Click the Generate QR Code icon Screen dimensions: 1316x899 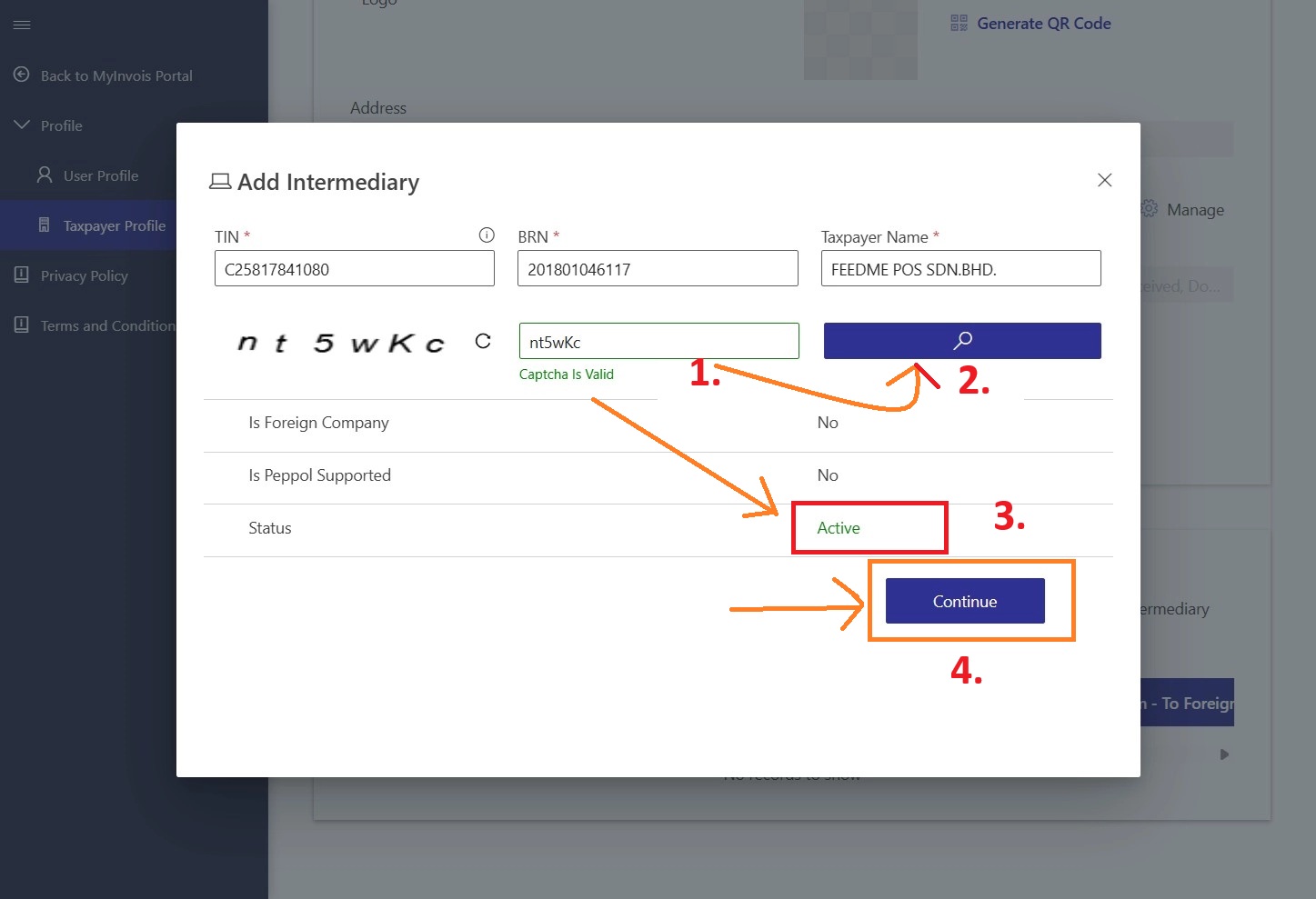[x=959, y=24]
